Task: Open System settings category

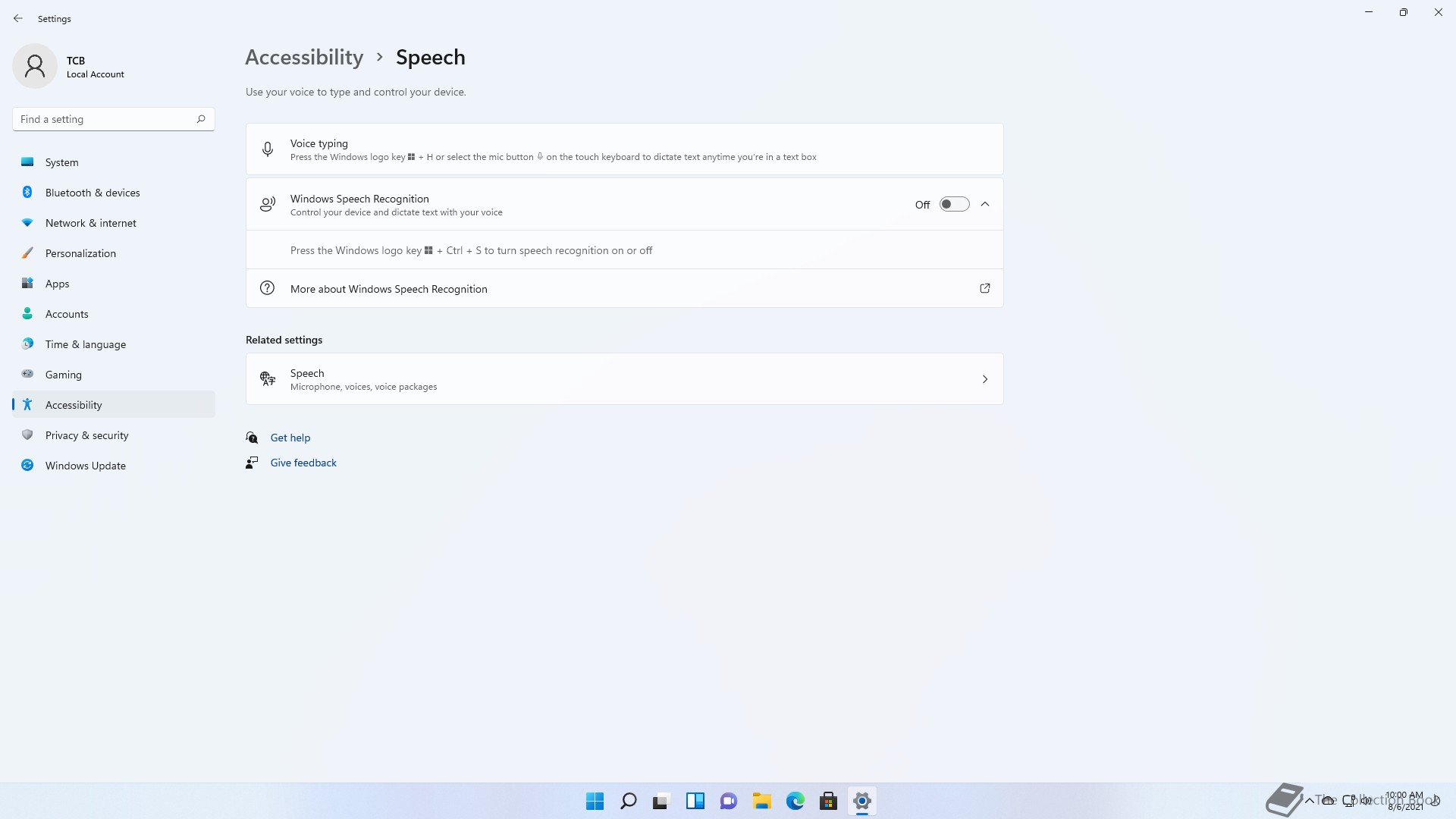Action: coord(114,162)
